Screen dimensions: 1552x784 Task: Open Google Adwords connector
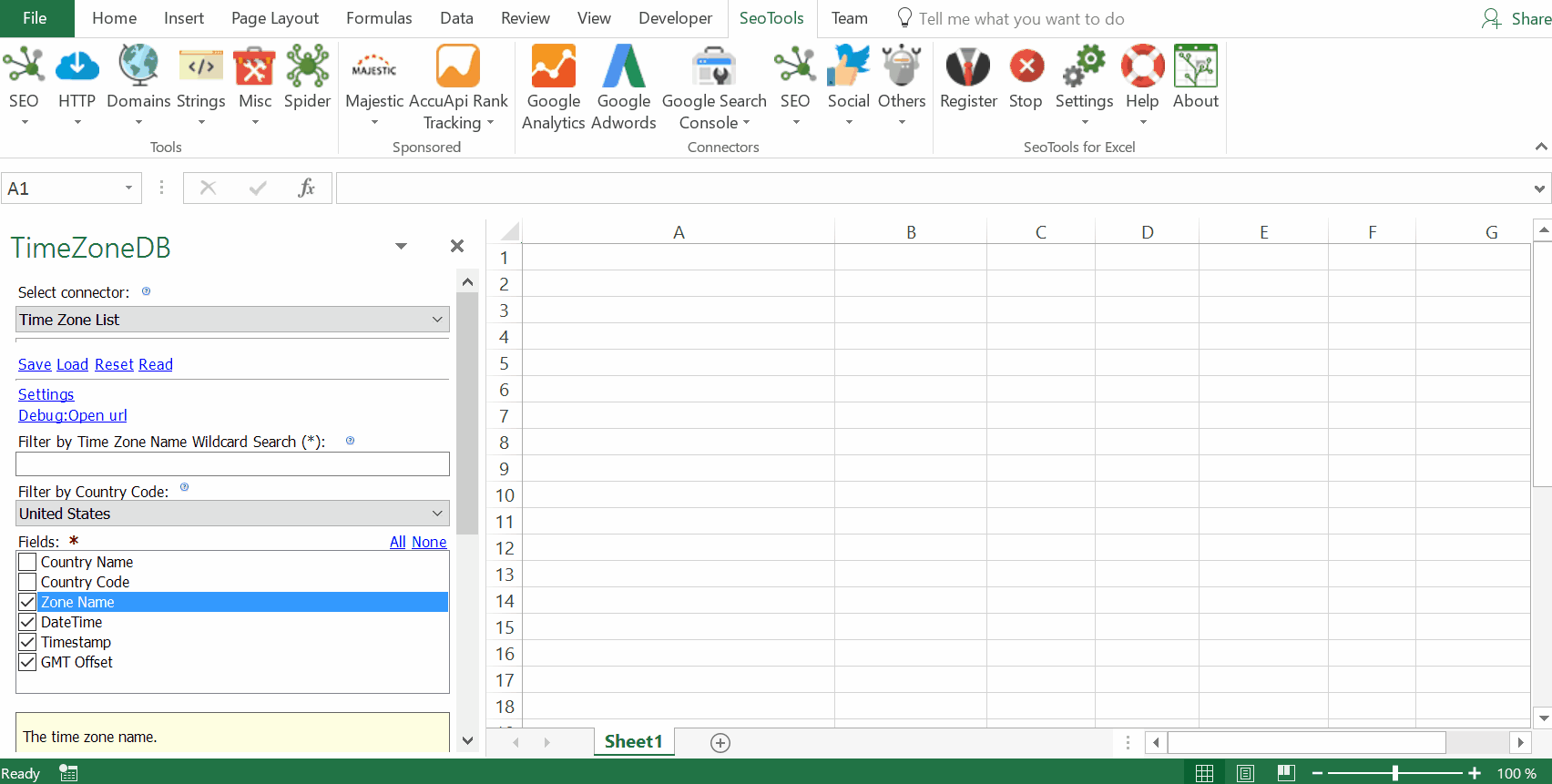(624, 66)
